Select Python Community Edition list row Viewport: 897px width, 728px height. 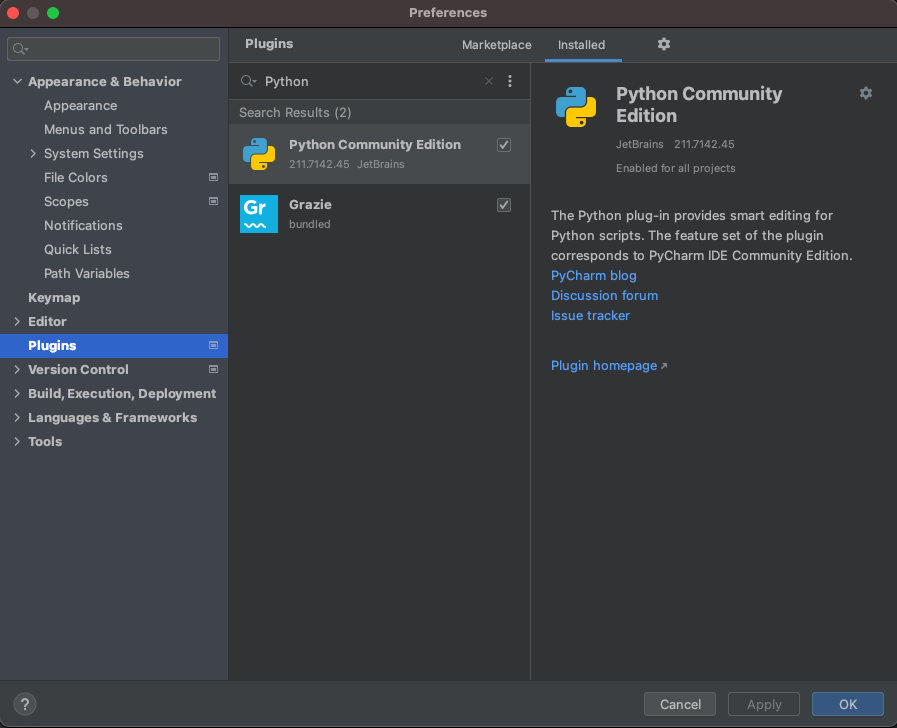click(x=379, y=154)
